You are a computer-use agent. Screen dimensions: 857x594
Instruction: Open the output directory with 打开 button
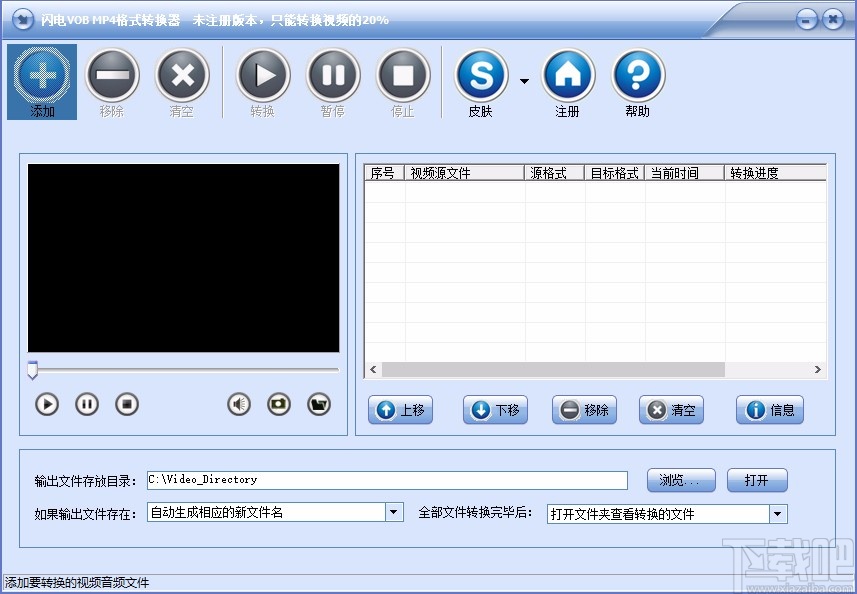(x=757, y=480)
